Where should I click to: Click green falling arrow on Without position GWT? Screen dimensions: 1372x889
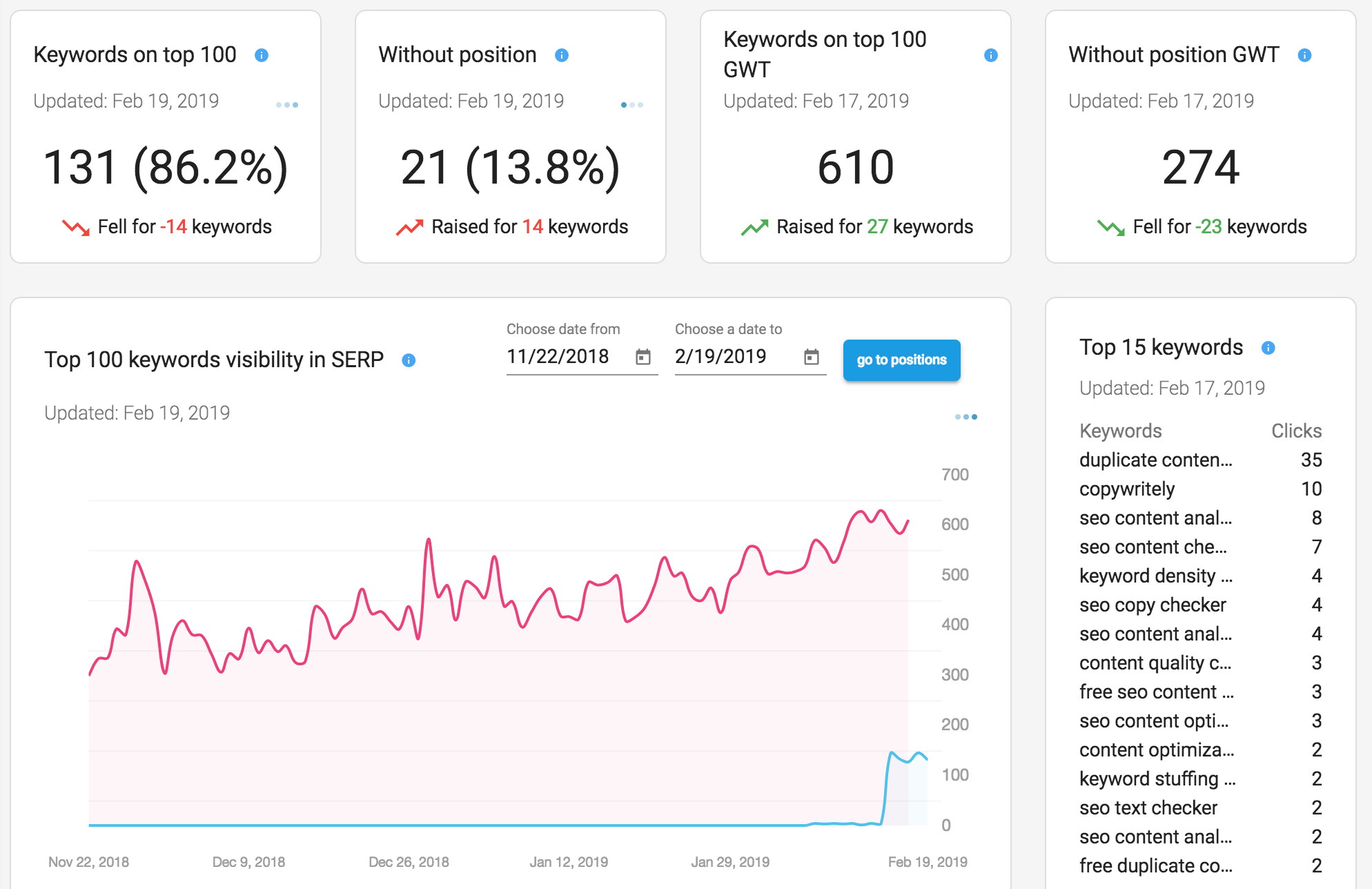point(1111,227)
